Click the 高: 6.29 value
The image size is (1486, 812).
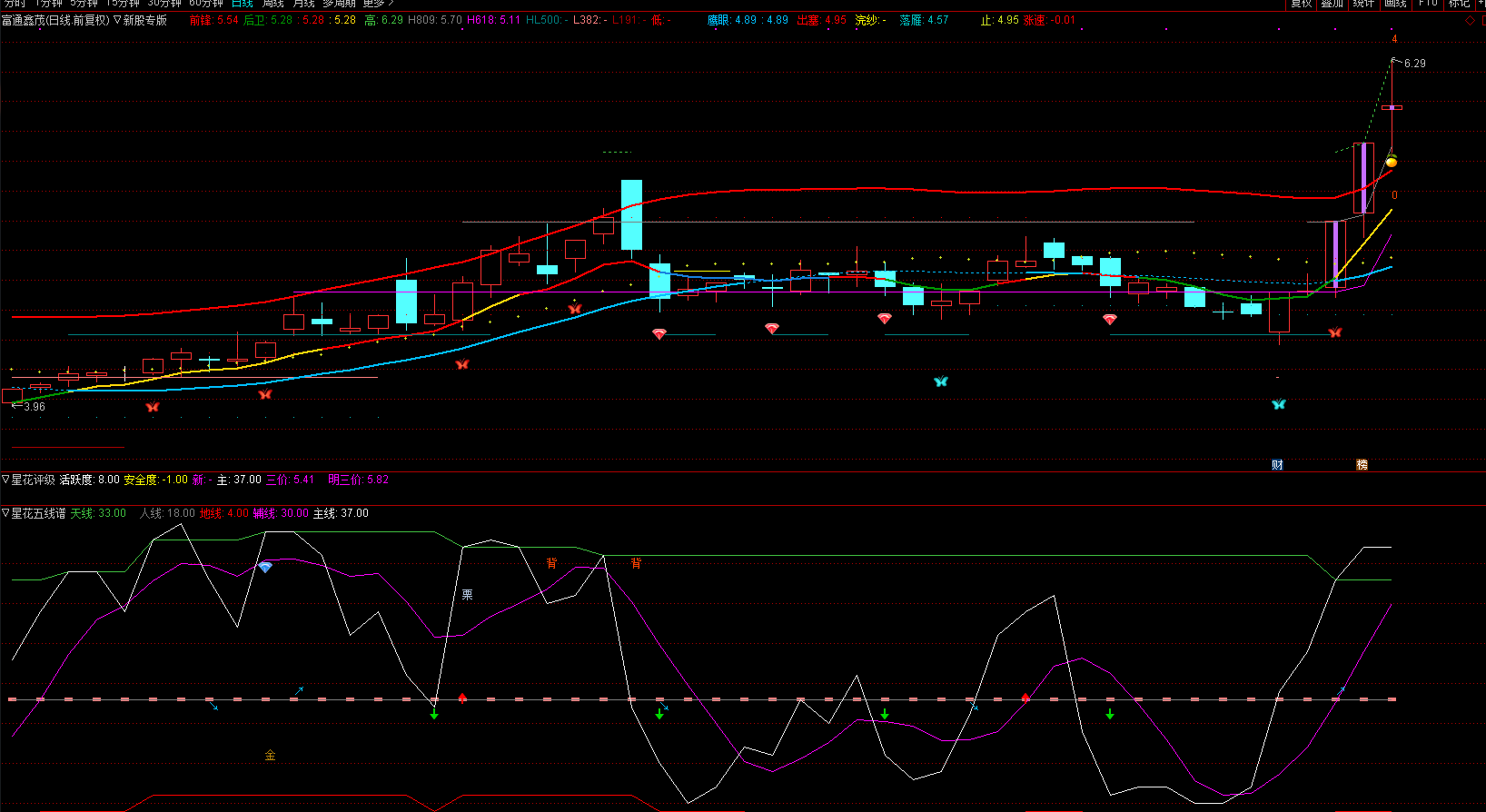[383, 20]
